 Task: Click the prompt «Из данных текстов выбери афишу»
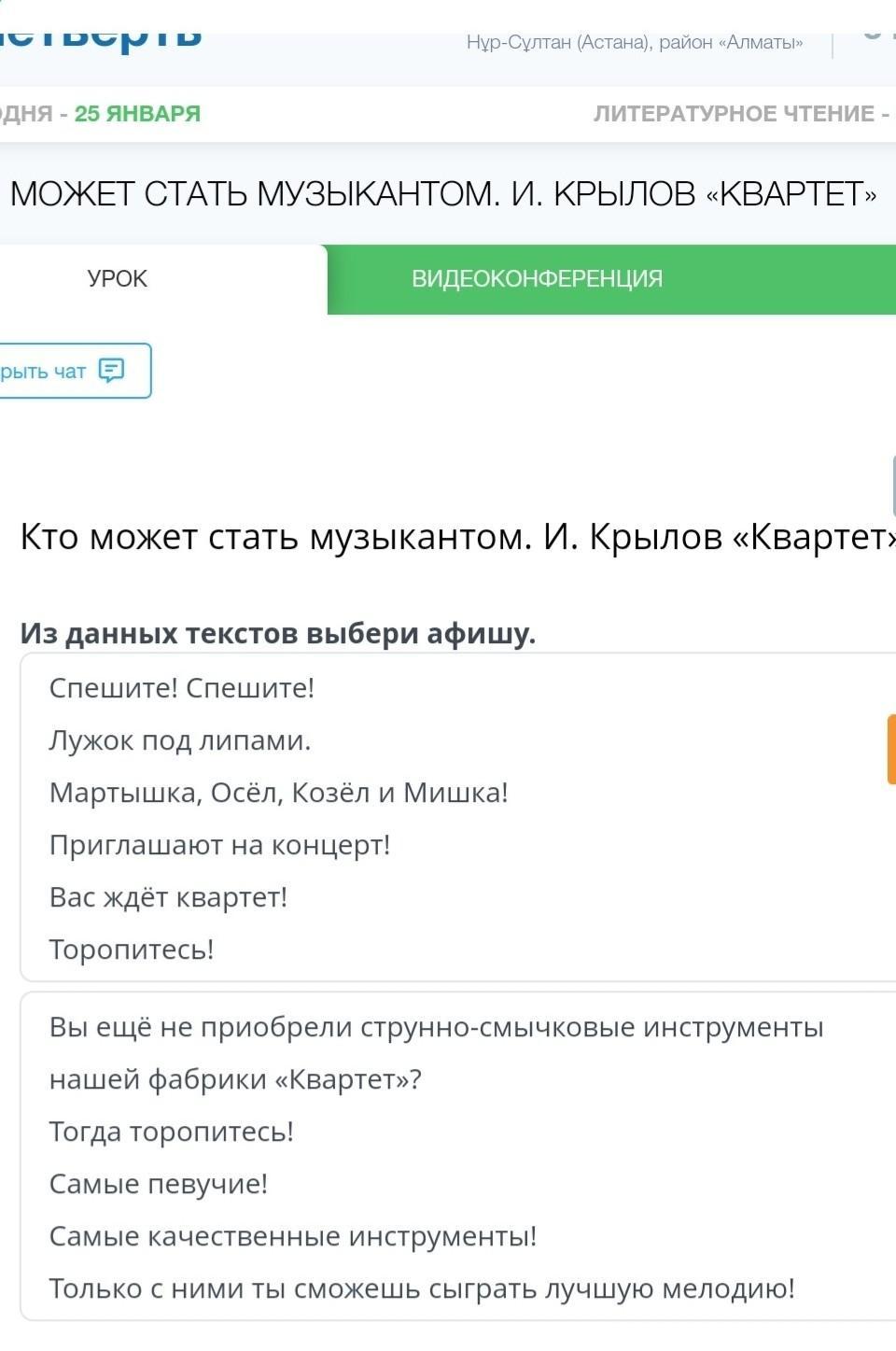(278, 633)
